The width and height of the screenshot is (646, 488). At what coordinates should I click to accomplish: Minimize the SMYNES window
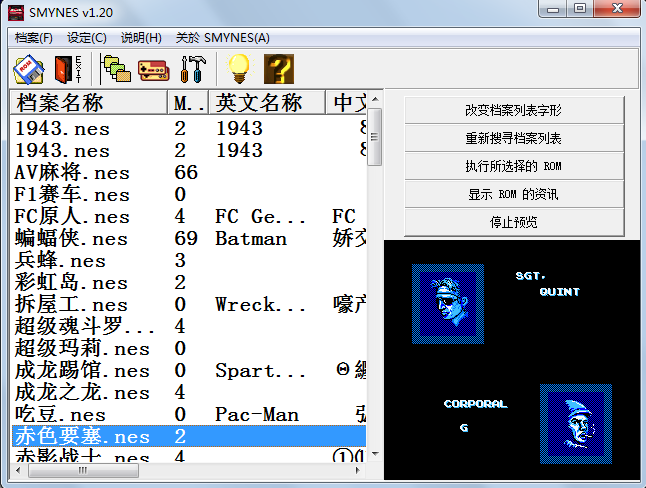[553, 8]
